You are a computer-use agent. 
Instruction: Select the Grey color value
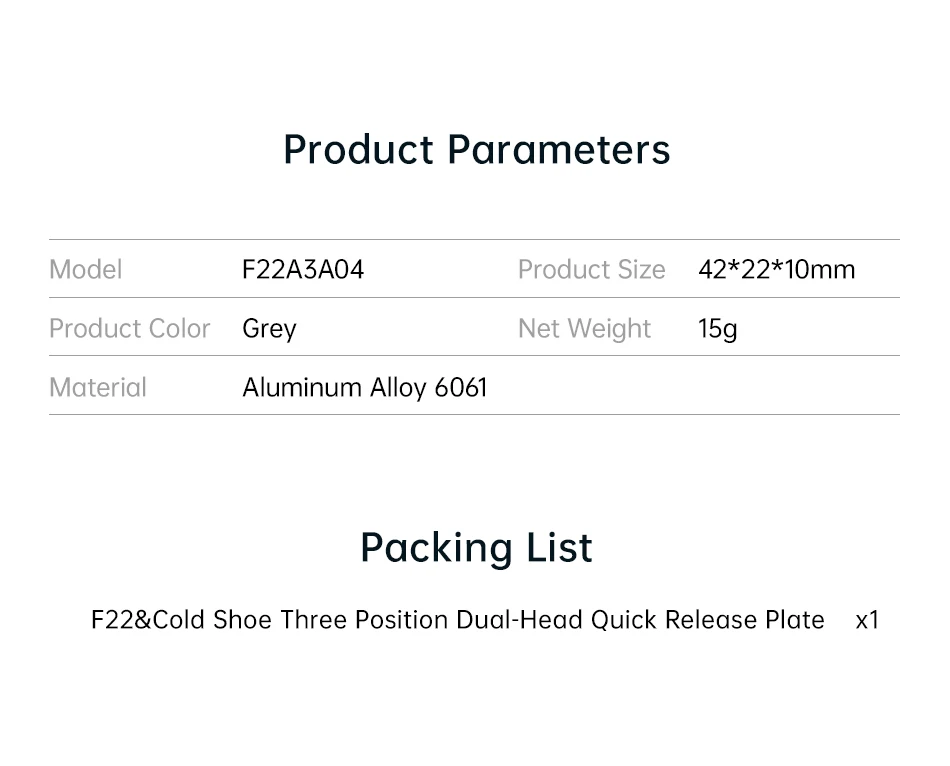coord(269,329)
